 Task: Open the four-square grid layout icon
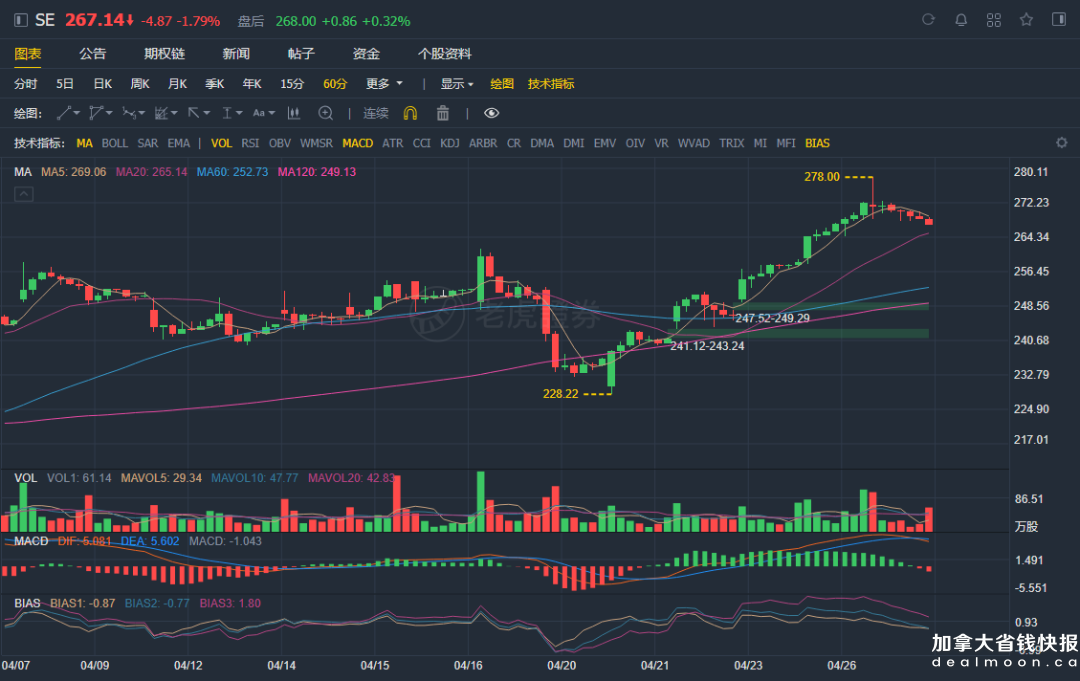pyautogui.click(x=993, y=20)
